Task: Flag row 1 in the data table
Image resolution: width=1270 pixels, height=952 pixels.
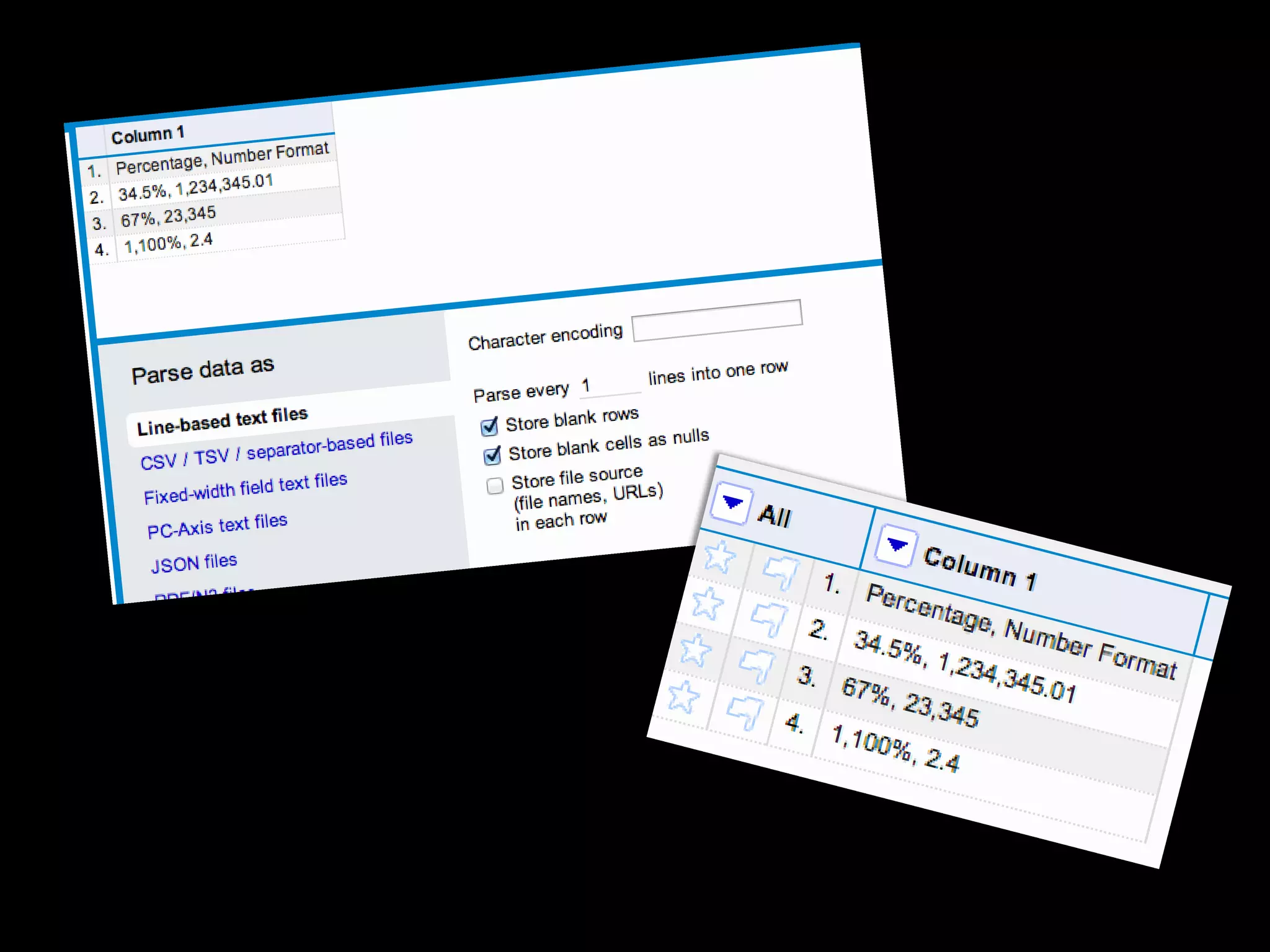Action: (x=781, y=571)
